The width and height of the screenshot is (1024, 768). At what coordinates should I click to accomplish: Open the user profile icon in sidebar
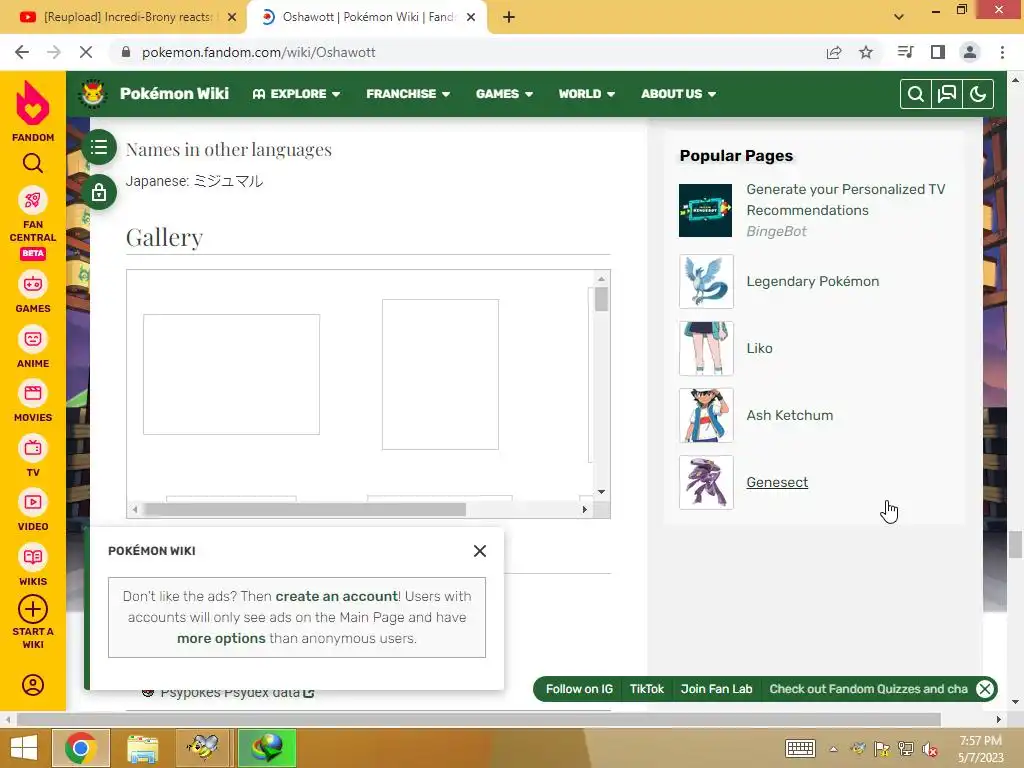(x=33, y=685)
